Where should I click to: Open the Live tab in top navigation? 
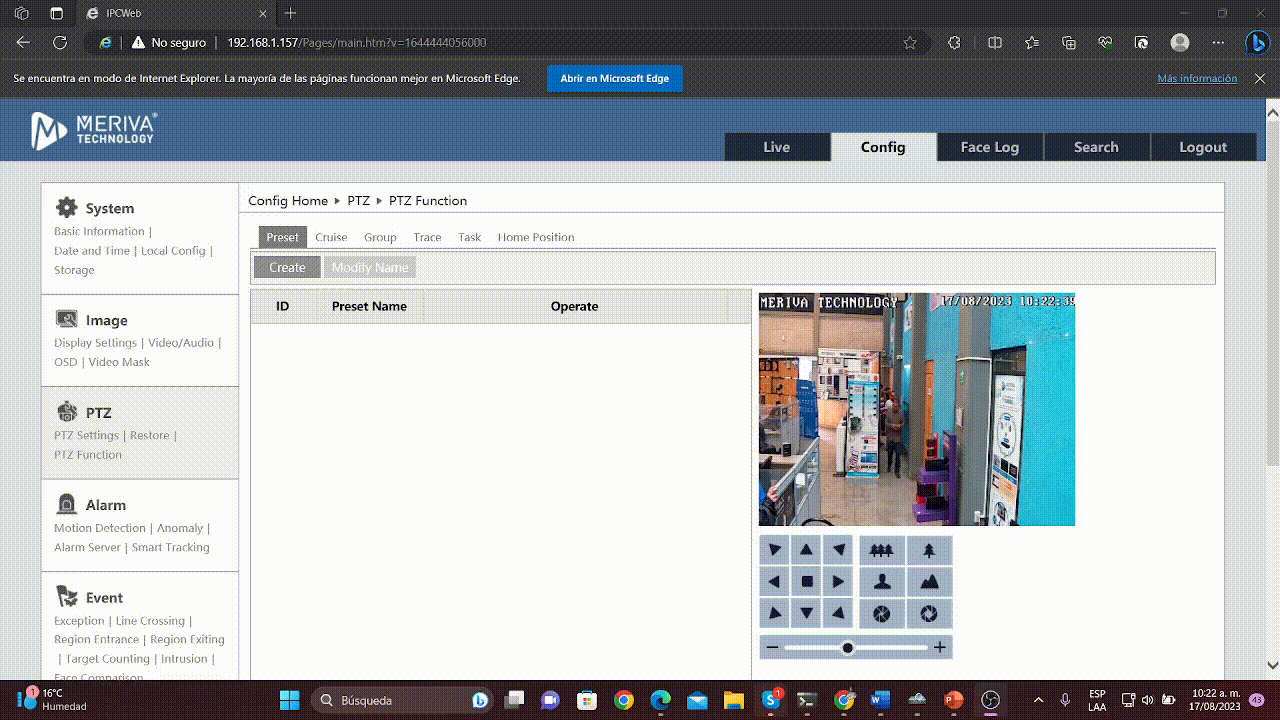click(777, 147)
